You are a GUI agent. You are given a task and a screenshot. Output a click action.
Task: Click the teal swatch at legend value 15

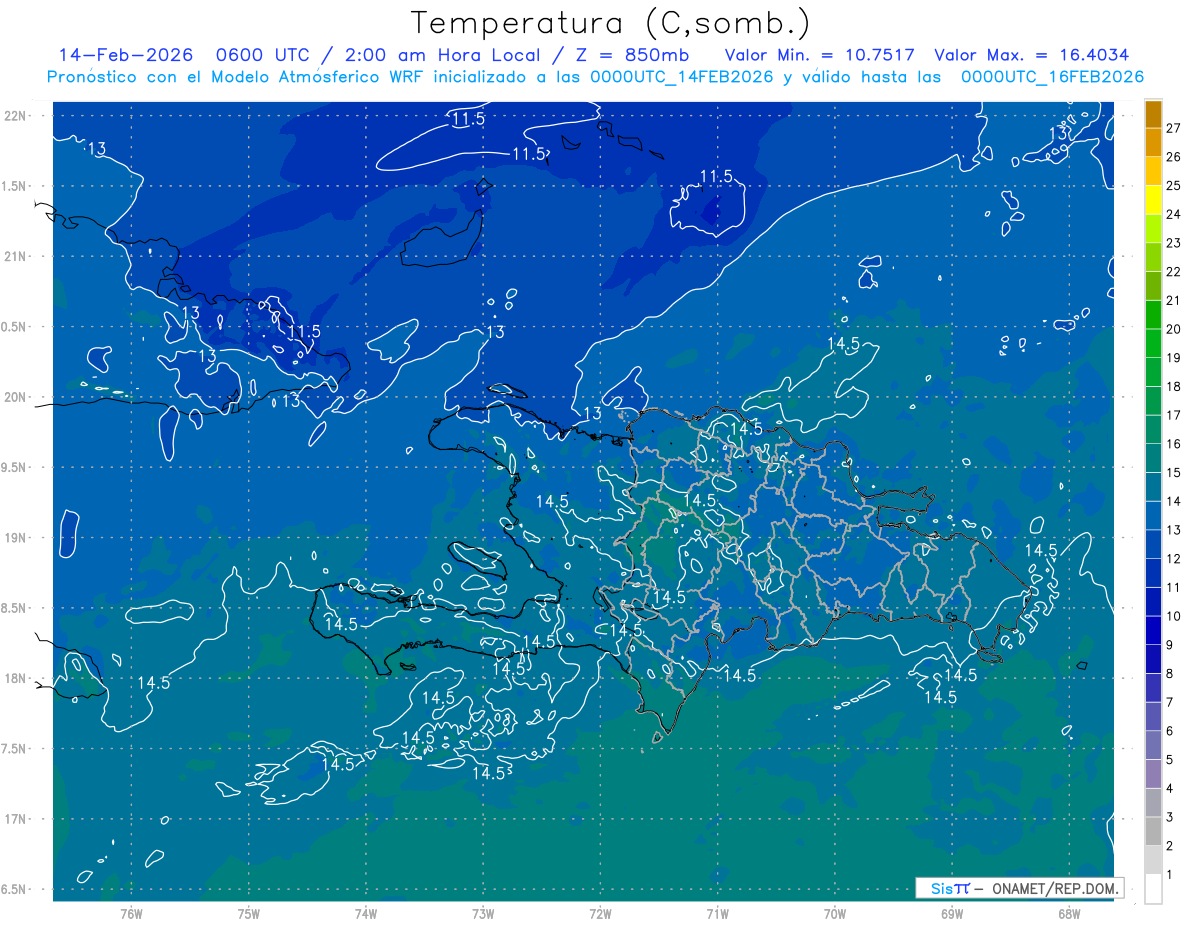1153,459
